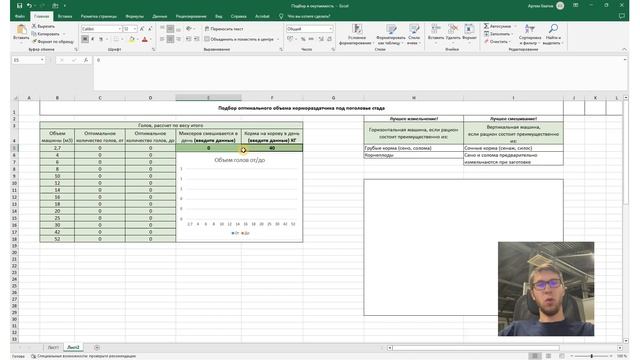Open Cell Styles (Стили ячеек)
The height and width of the screenshot is (360, 640).
[414, 35]
